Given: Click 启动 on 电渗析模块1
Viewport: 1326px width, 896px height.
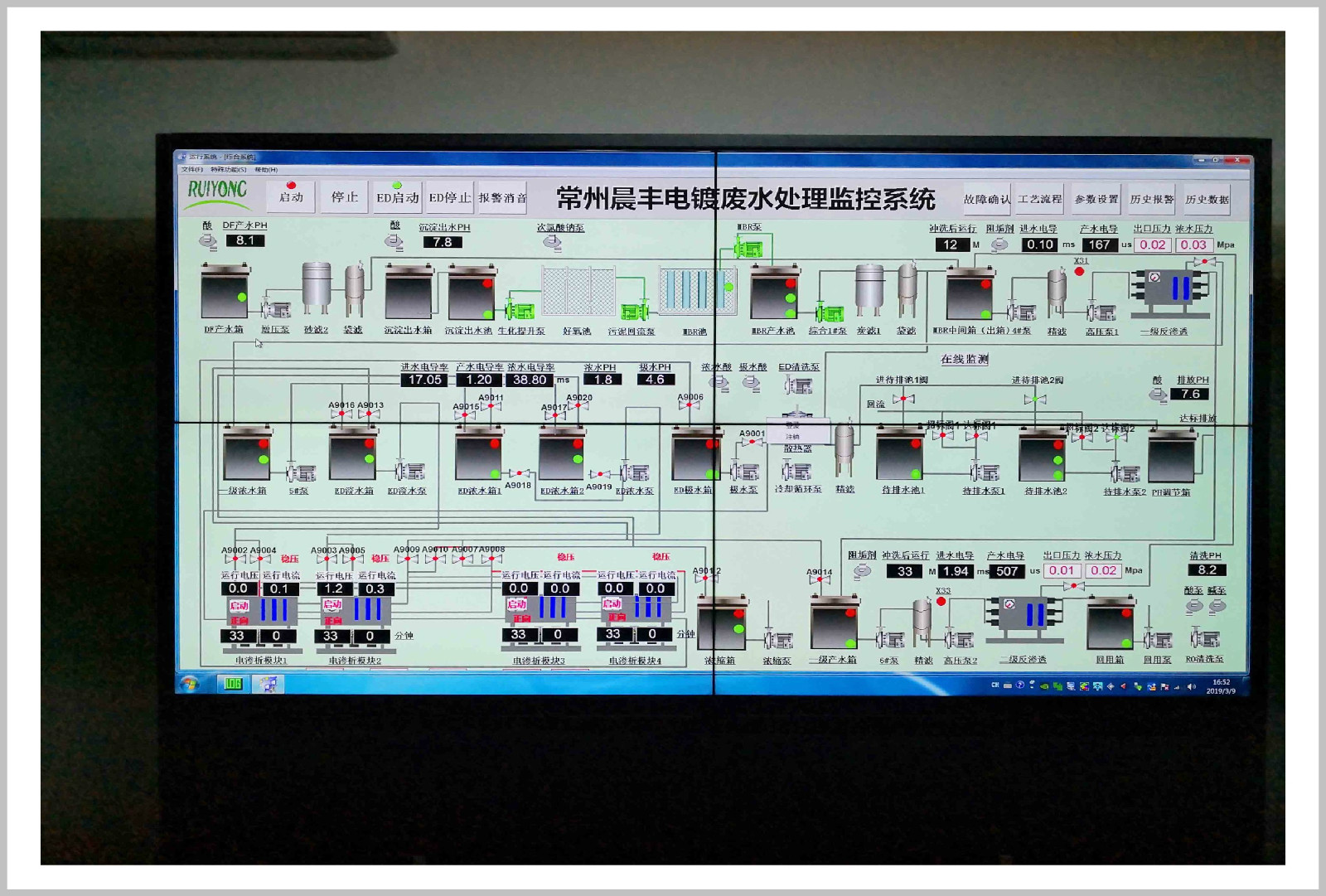Looking at the screenshot, I should coord(240,605).
